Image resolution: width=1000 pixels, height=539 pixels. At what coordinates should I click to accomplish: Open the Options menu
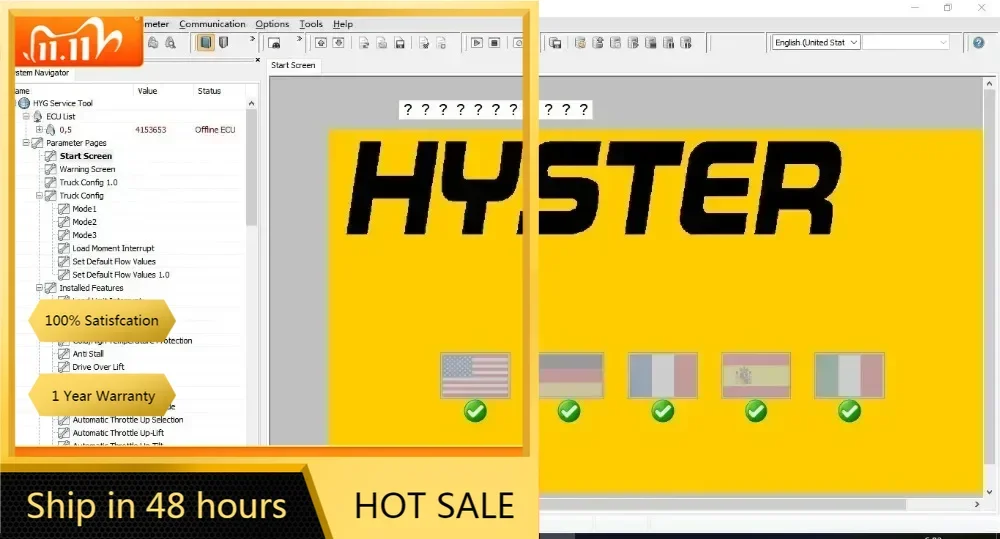tap(272, 24)
